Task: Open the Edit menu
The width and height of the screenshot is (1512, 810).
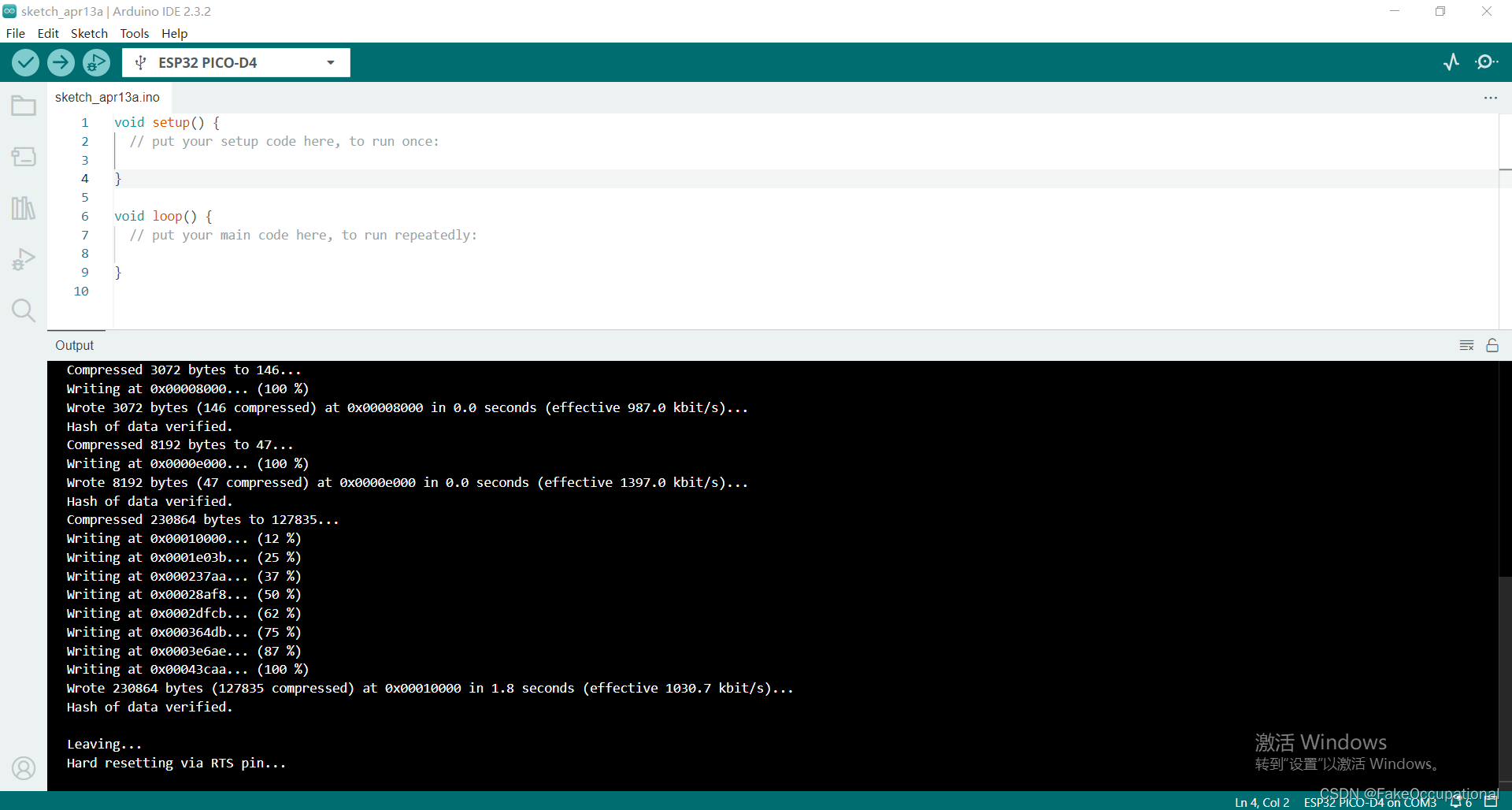Action: point(48,33)
